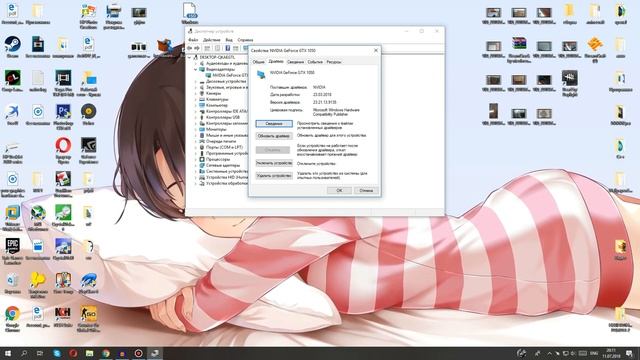Viewport: 640px width, 360px height.
Task: Open the Windows Start menu
Action: tap(7, 353)
